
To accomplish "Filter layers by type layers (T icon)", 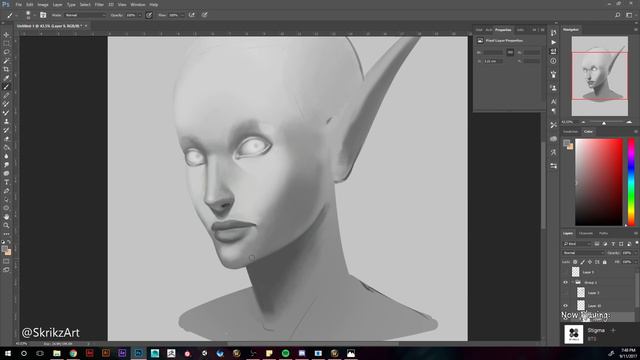I will tap(613, 244).
